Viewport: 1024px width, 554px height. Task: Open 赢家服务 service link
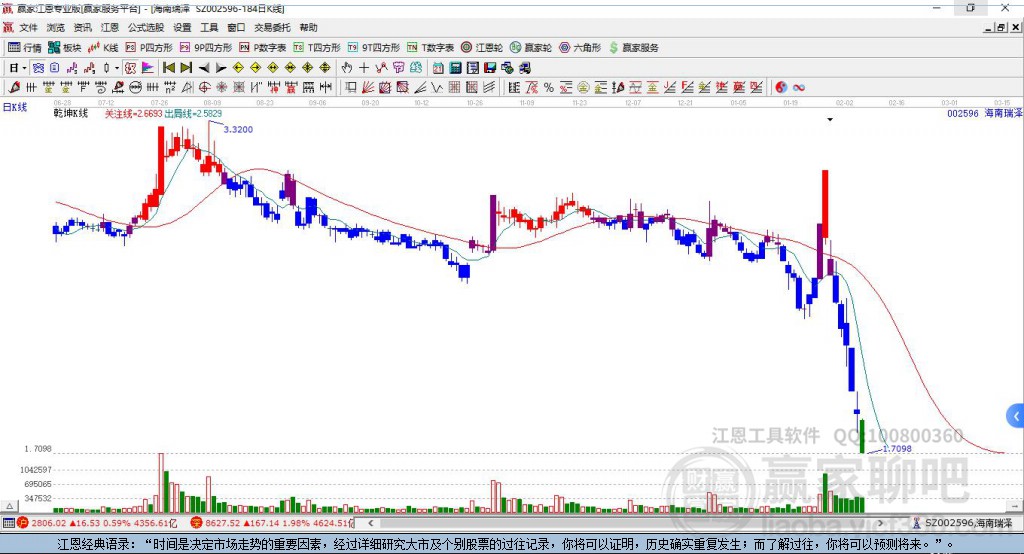click(x=633, y=48)
